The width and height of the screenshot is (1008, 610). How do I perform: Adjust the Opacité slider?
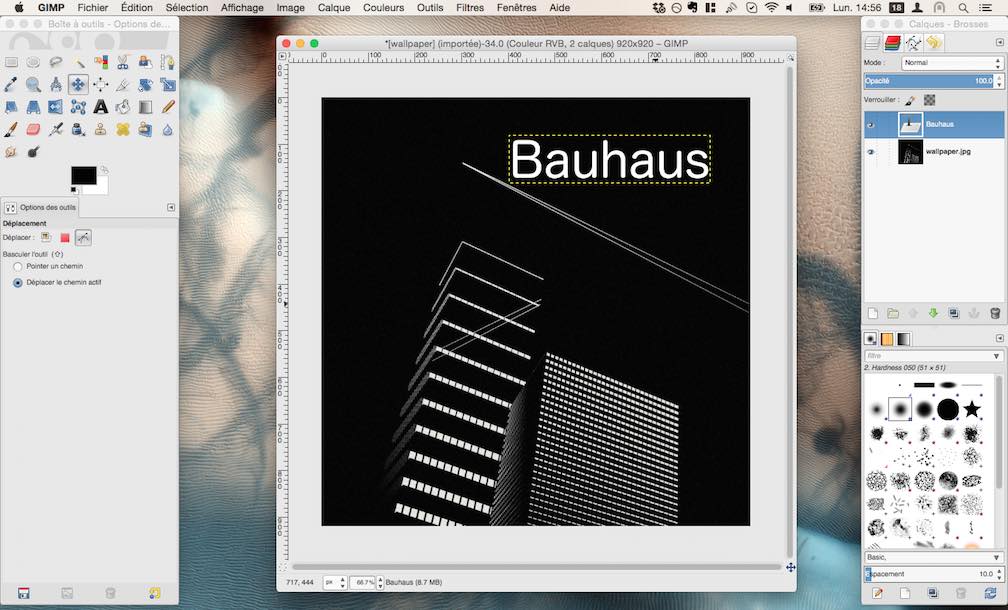click(929, 81)
